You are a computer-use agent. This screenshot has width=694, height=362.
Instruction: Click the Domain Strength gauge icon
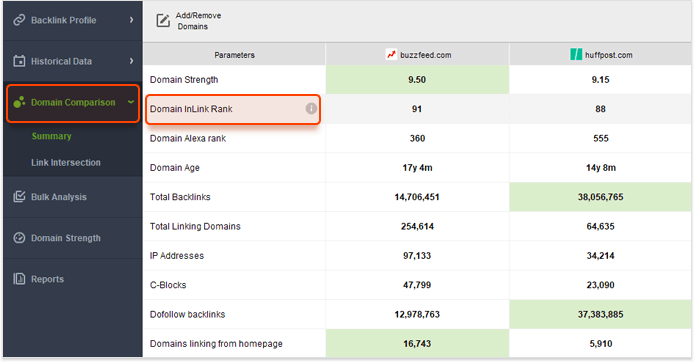(19, 238)
